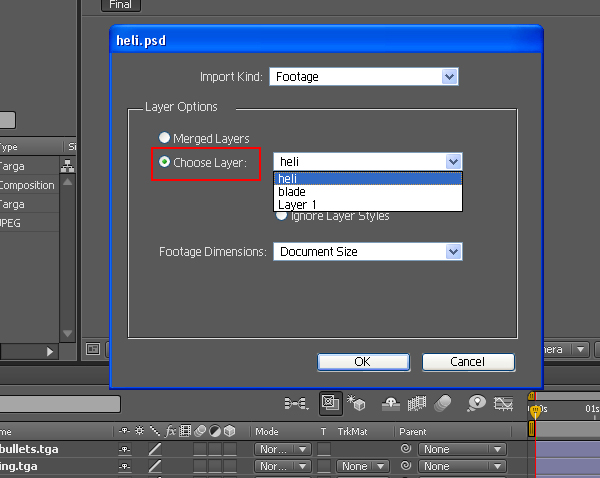Open the Brainstorm lightbulb icon

(x=476, y=403)
